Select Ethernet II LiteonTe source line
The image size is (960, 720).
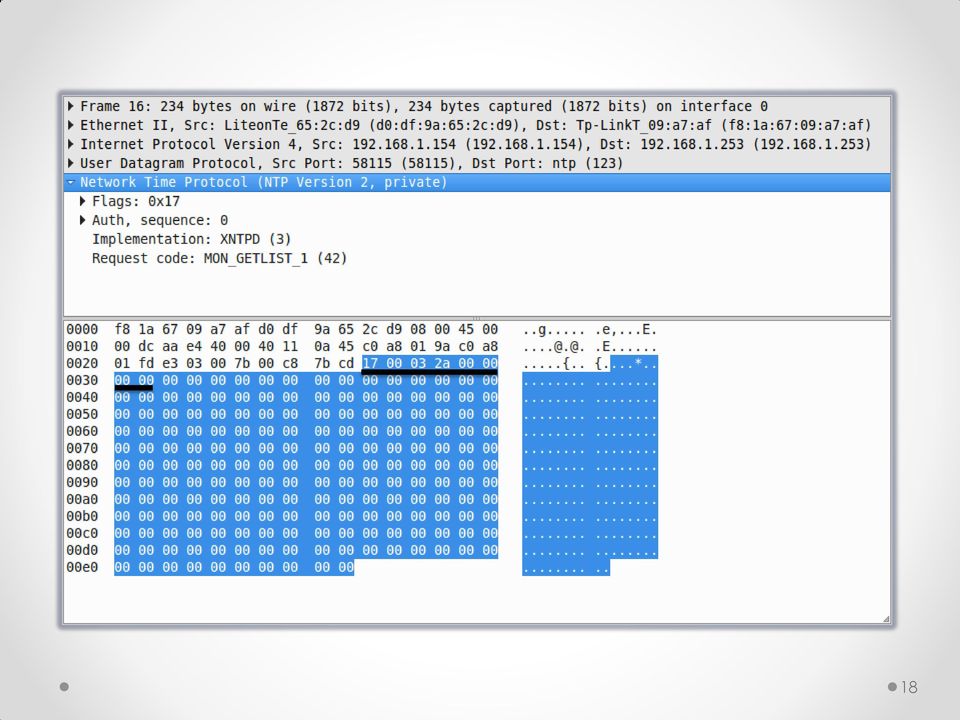[x=475, y=125]
